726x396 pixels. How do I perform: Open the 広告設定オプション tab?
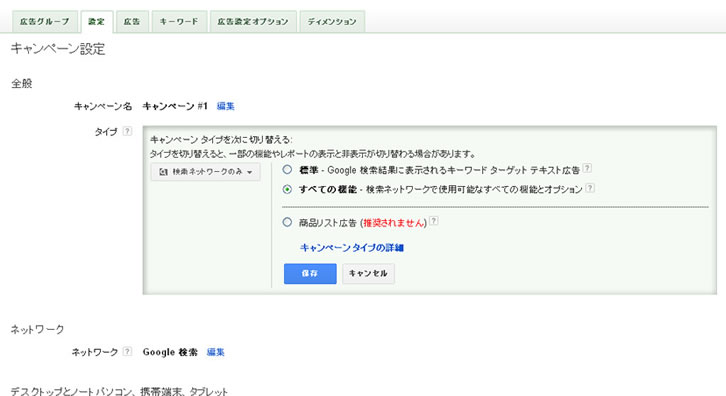coord(253,22)
